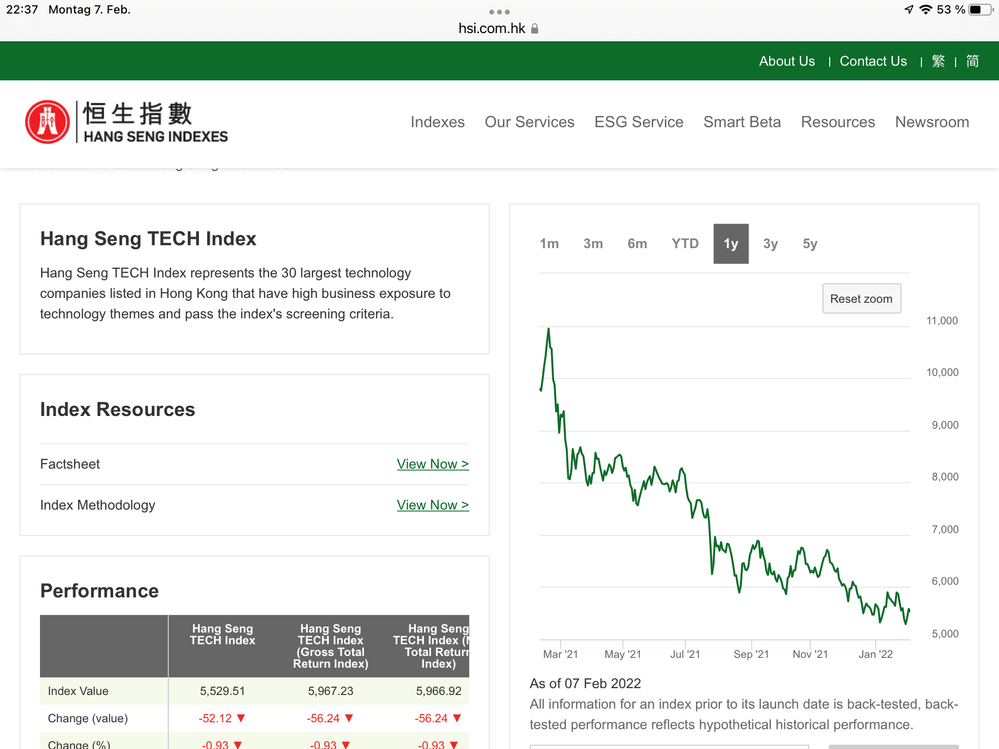Image resolution: width=999 pixels, height=749 pixels.
Task: Open the About Us page
Action: coord(787,61)
